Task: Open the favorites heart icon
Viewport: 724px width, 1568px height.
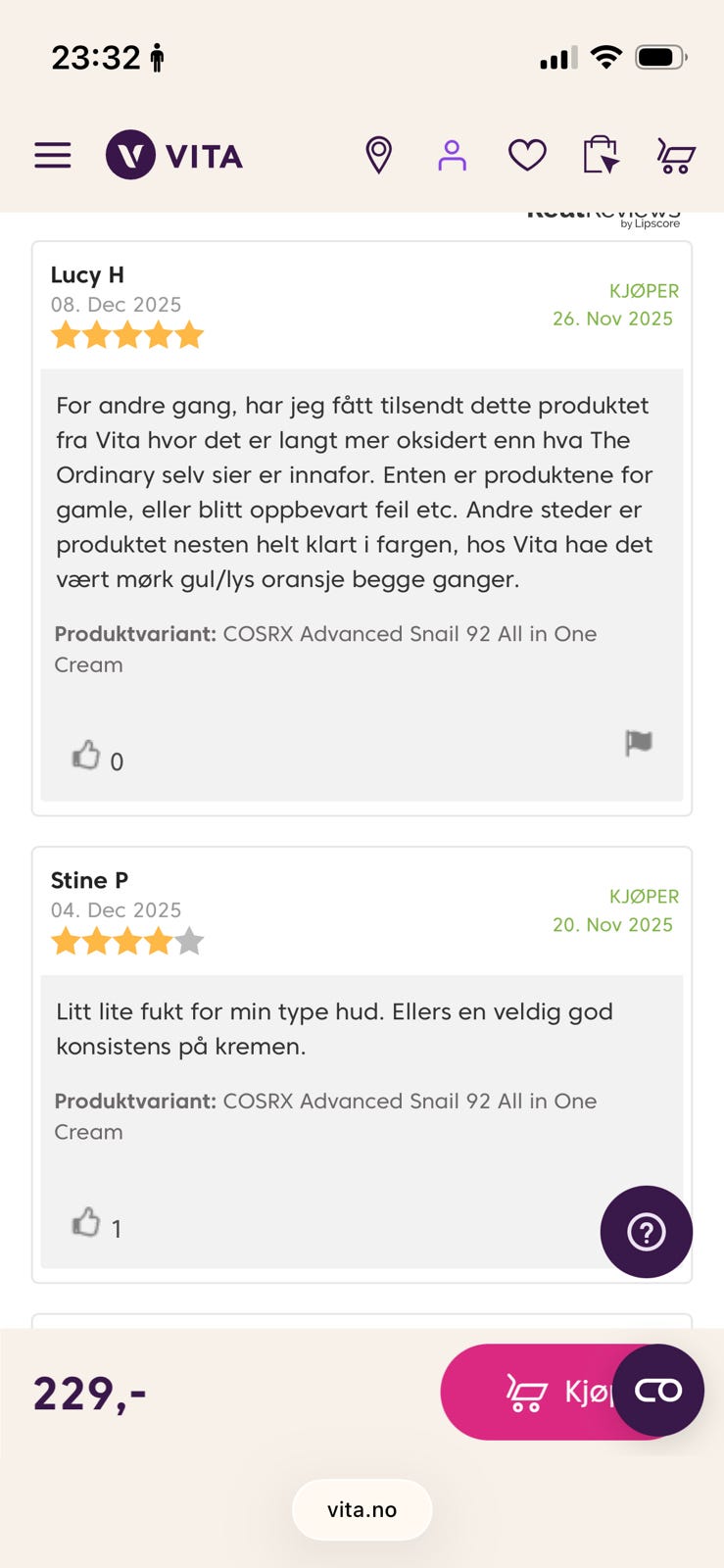Action: tap(527, 155)
